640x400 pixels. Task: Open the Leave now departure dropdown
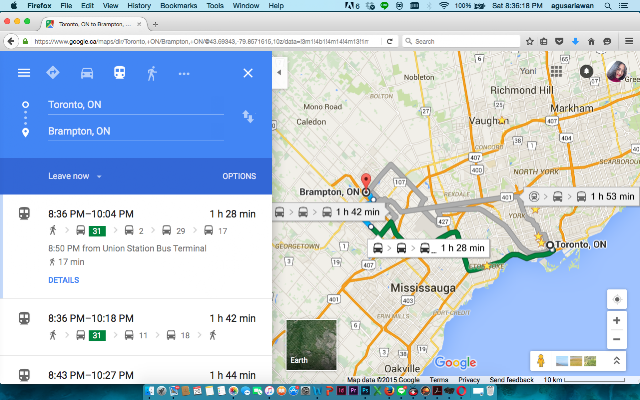pyautogui.click(x=74, y=176)
